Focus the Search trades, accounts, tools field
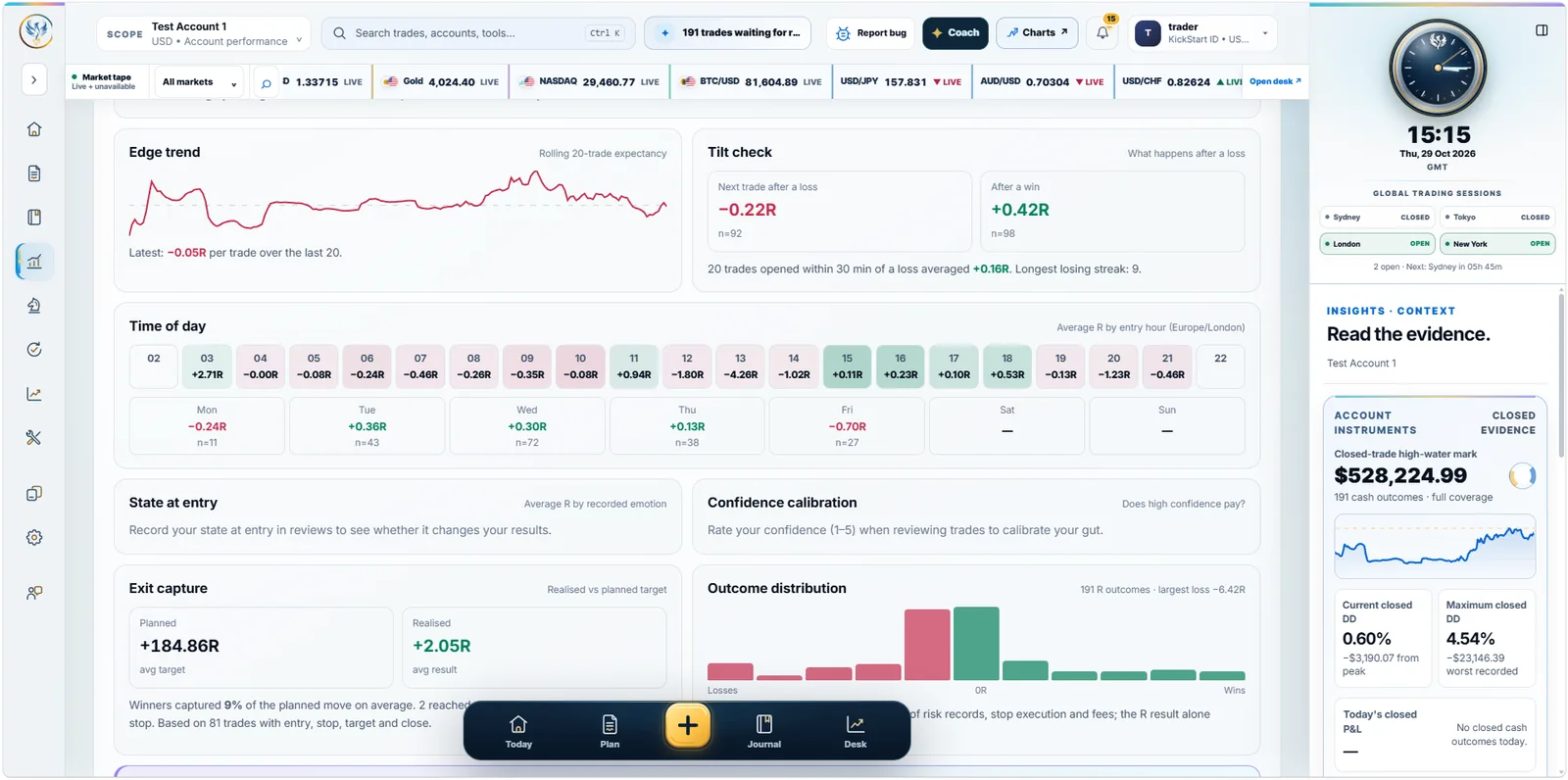This screenshot has width=1568, height=780. [478, 33]
